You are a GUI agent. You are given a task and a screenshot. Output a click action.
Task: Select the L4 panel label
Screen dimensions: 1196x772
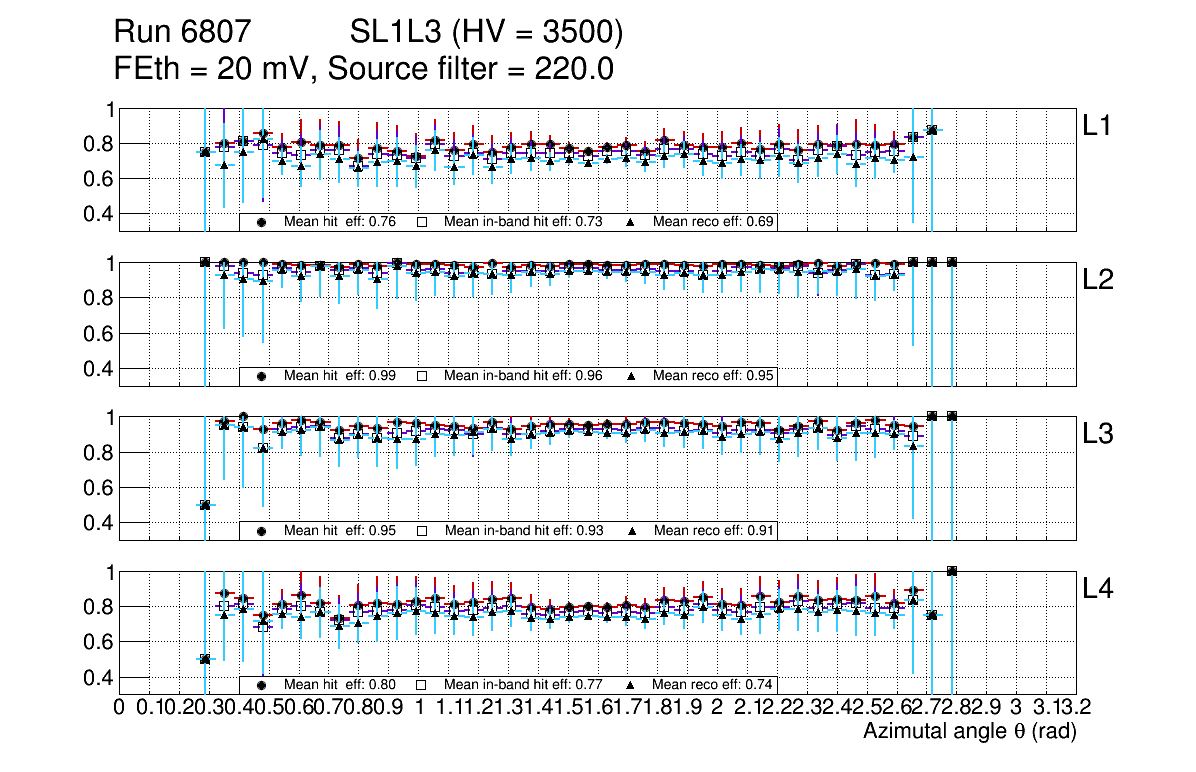coord(1100,589)
